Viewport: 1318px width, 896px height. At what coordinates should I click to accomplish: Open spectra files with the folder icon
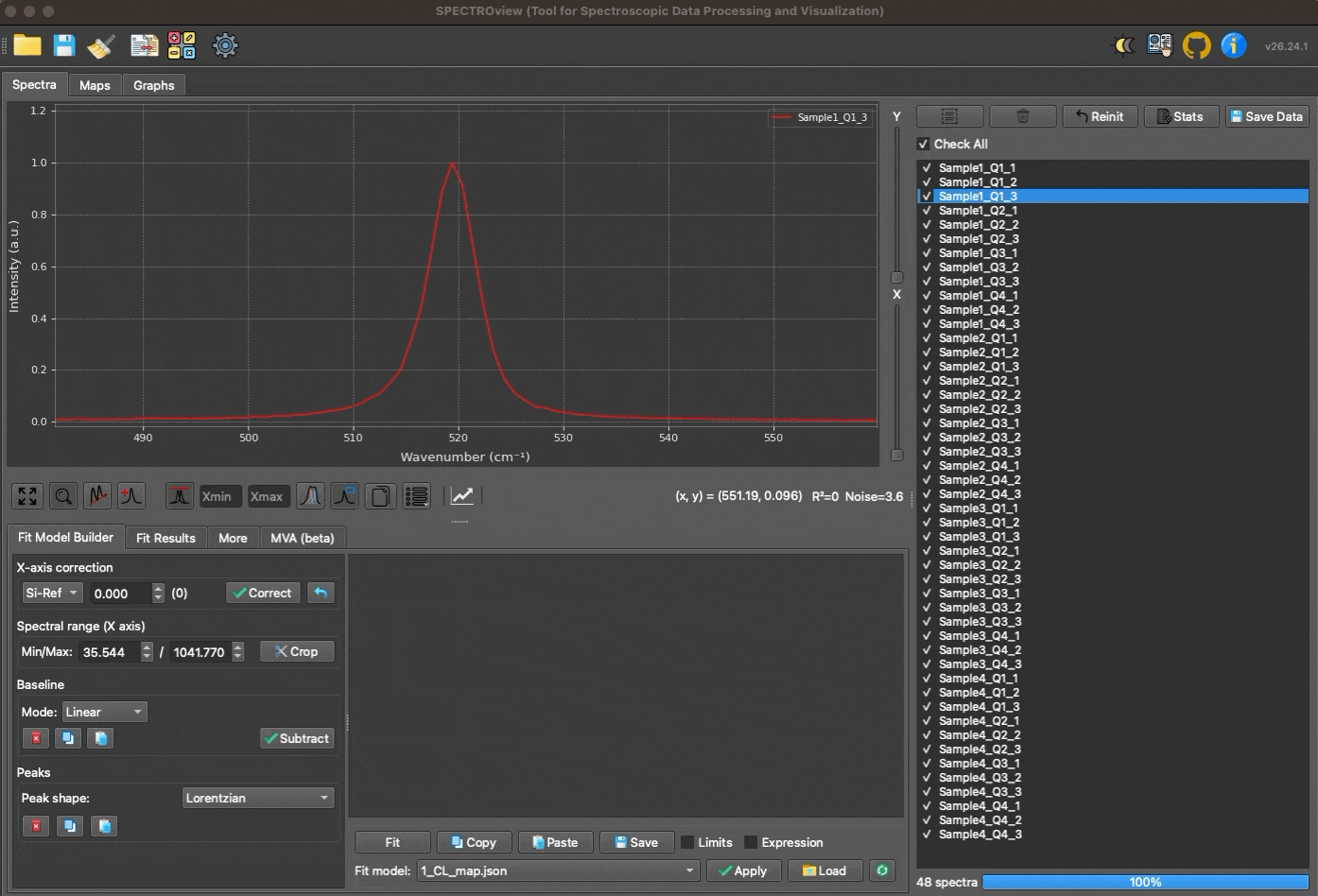[x=27, y=45]
